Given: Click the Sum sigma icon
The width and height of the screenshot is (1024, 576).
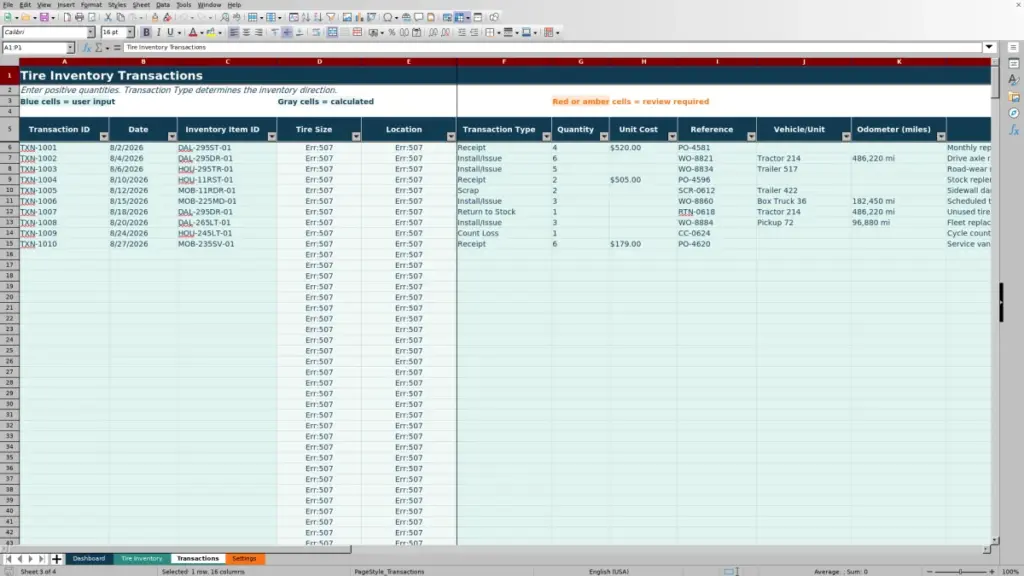Looking at the screenshot, I should pyautogui.click(x=99, y=48).
